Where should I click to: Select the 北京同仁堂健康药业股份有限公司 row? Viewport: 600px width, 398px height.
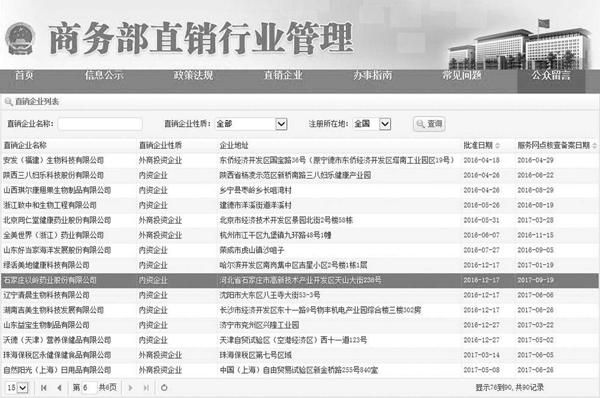300,220
